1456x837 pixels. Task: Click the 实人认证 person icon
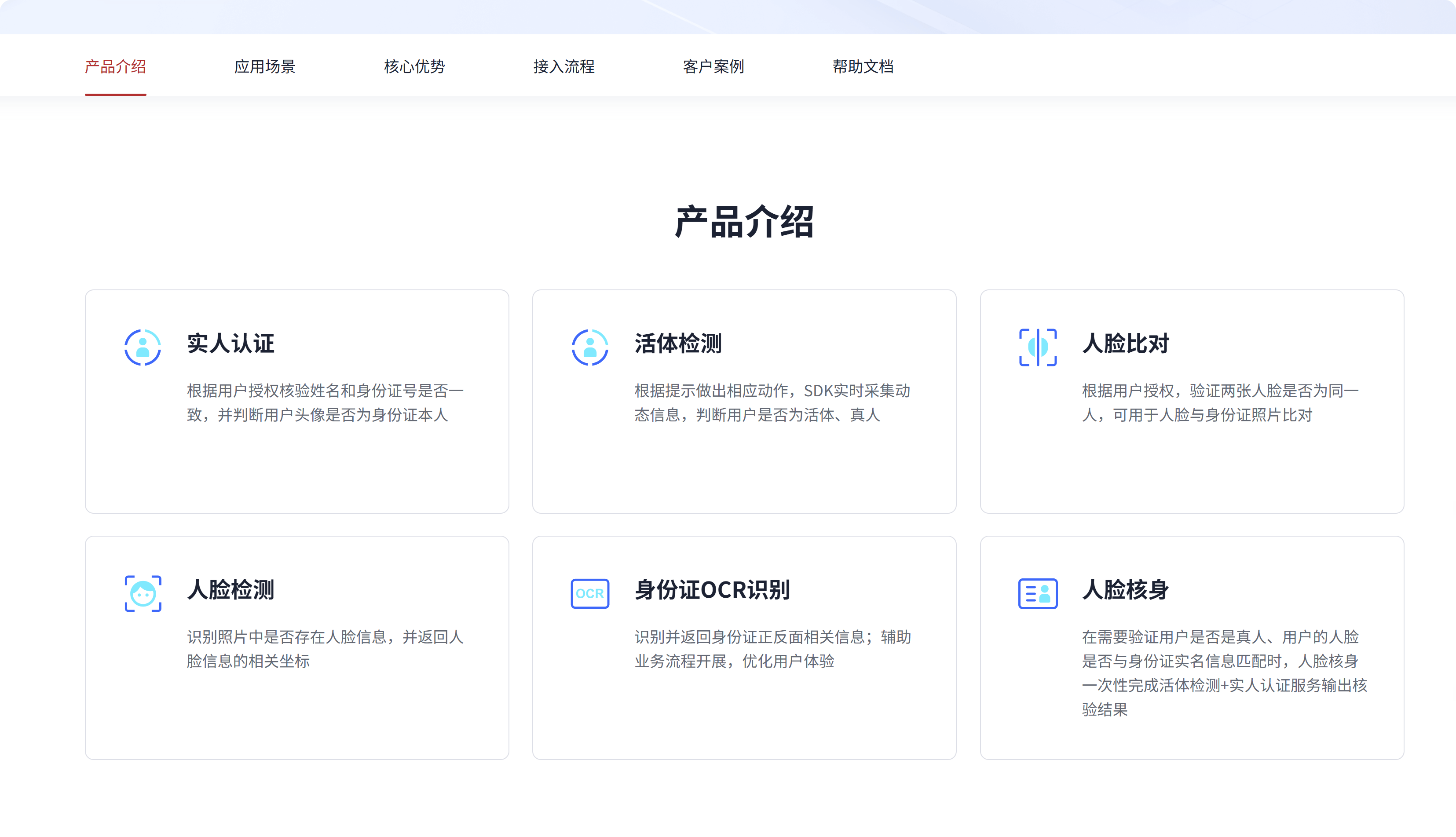point(143,346)
